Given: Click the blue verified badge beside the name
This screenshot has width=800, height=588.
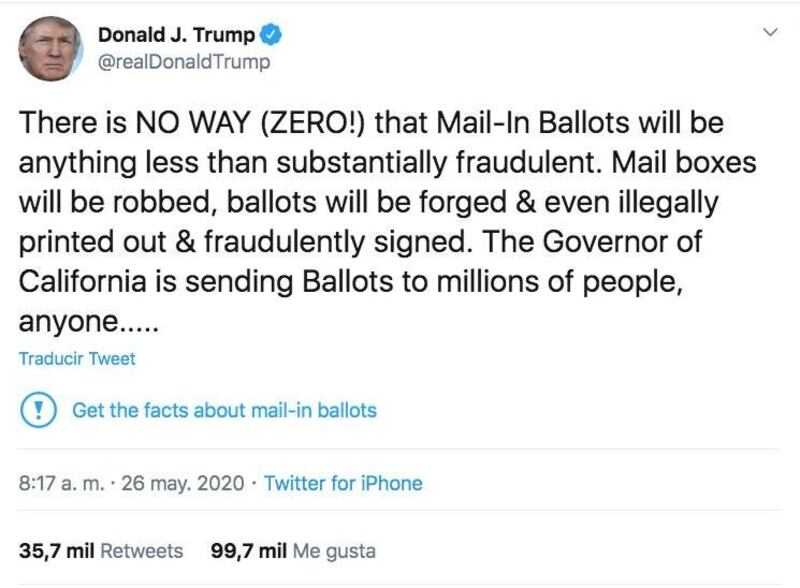Looking at the screenshot, I should (271, 36).
